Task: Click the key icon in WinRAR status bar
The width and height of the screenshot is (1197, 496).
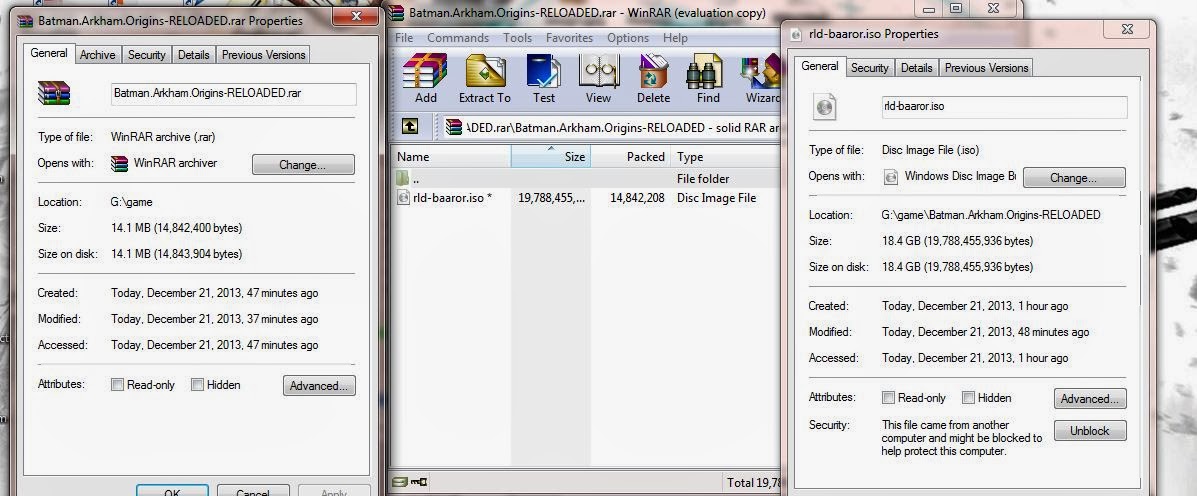Action: pyautogui.click(x=419, y=482)
